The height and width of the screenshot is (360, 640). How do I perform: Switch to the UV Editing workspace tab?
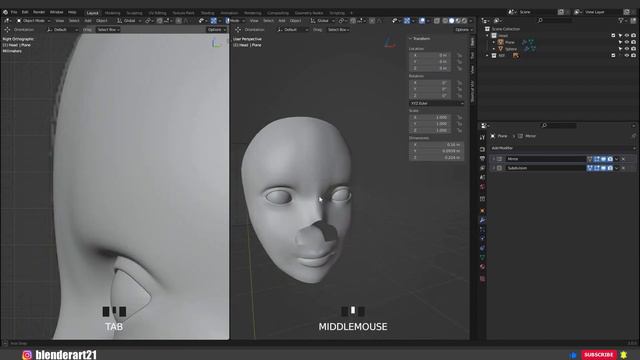point(157,13)
